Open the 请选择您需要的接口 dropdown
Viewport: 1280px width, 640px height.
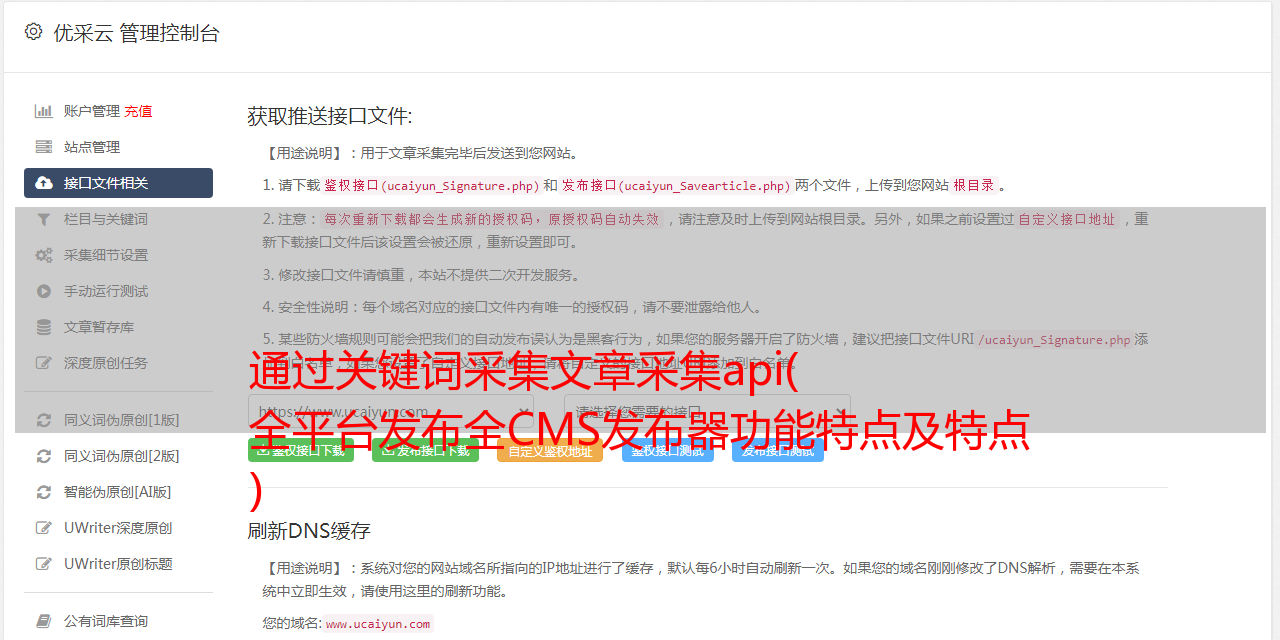pyautogui.click(x=707, y=412)
